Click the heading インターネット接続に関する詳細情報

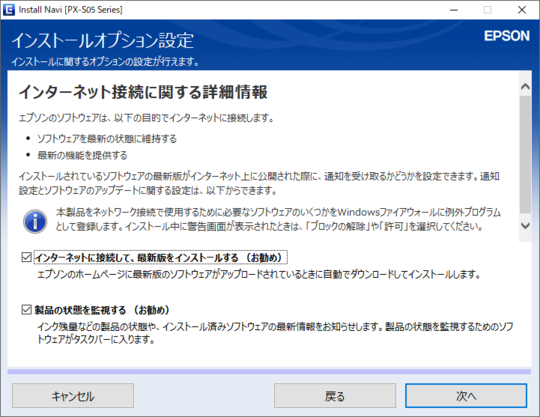(x=143, y=92)
